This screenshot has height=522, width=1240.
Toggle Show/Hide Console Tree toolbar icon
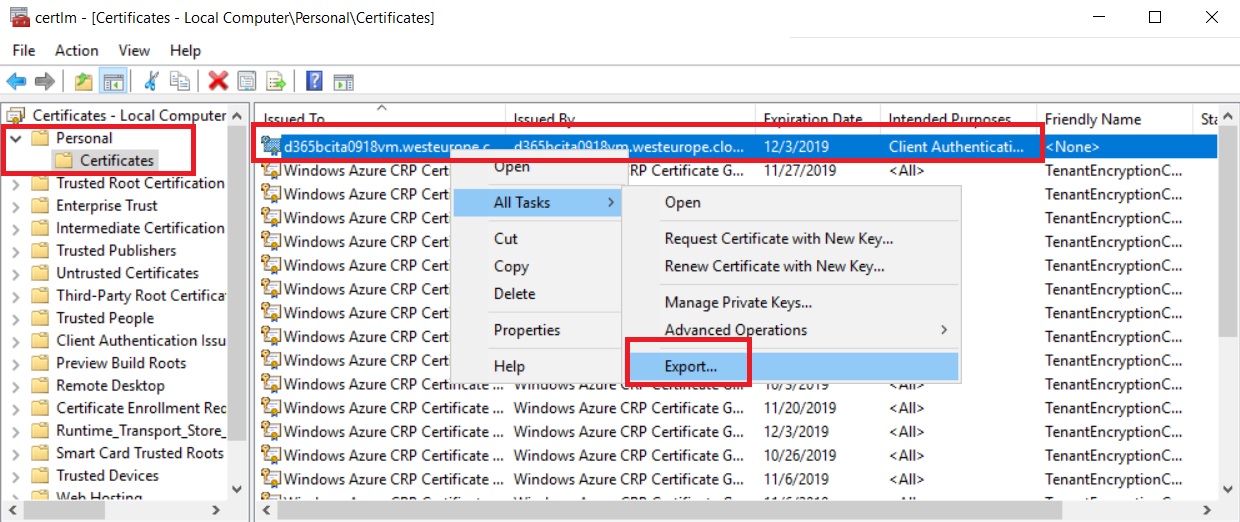tap(113, 81)
